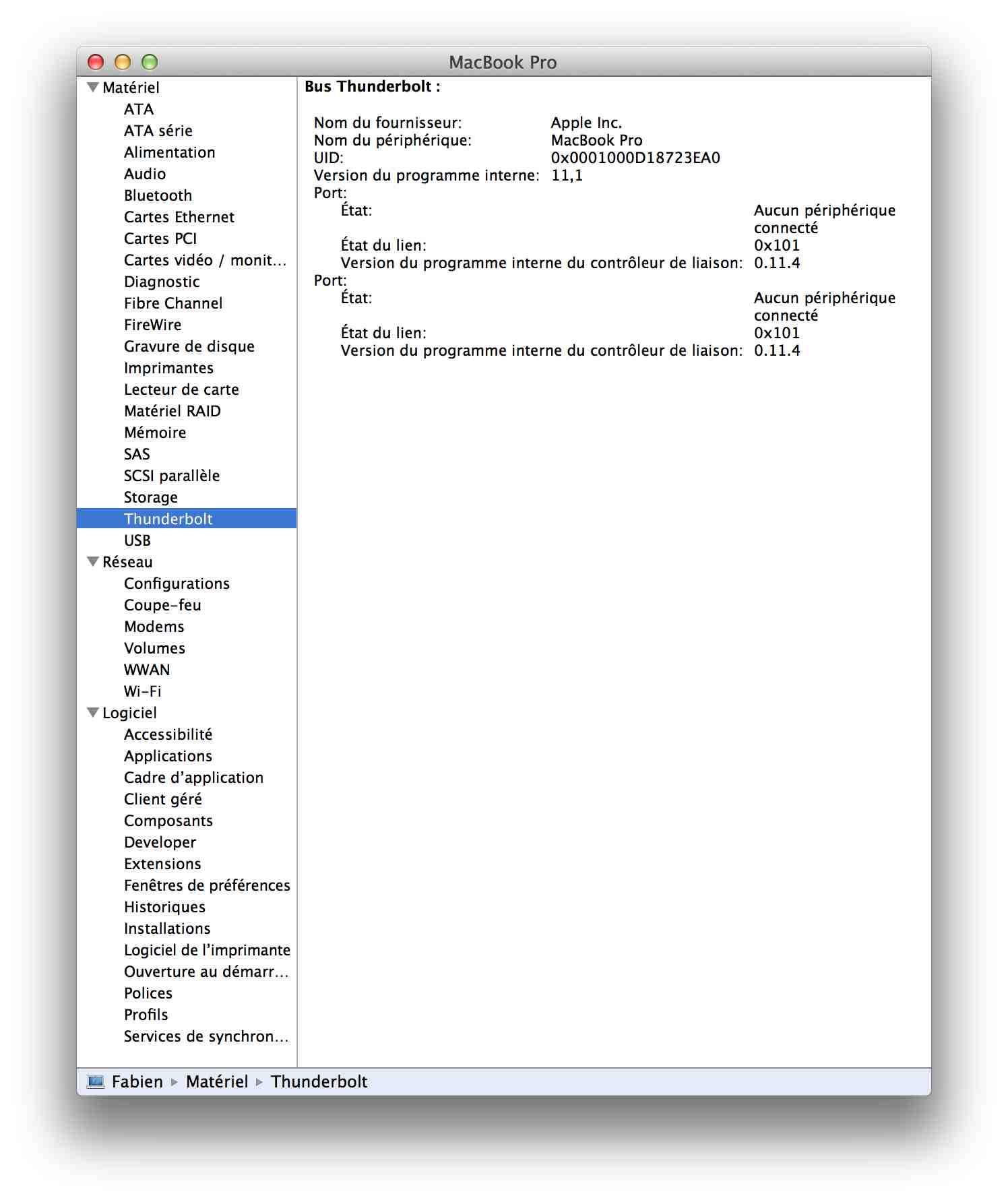Select Polices in the software section
This screenshot has height=1202, width=1008.
pos(148,993)
